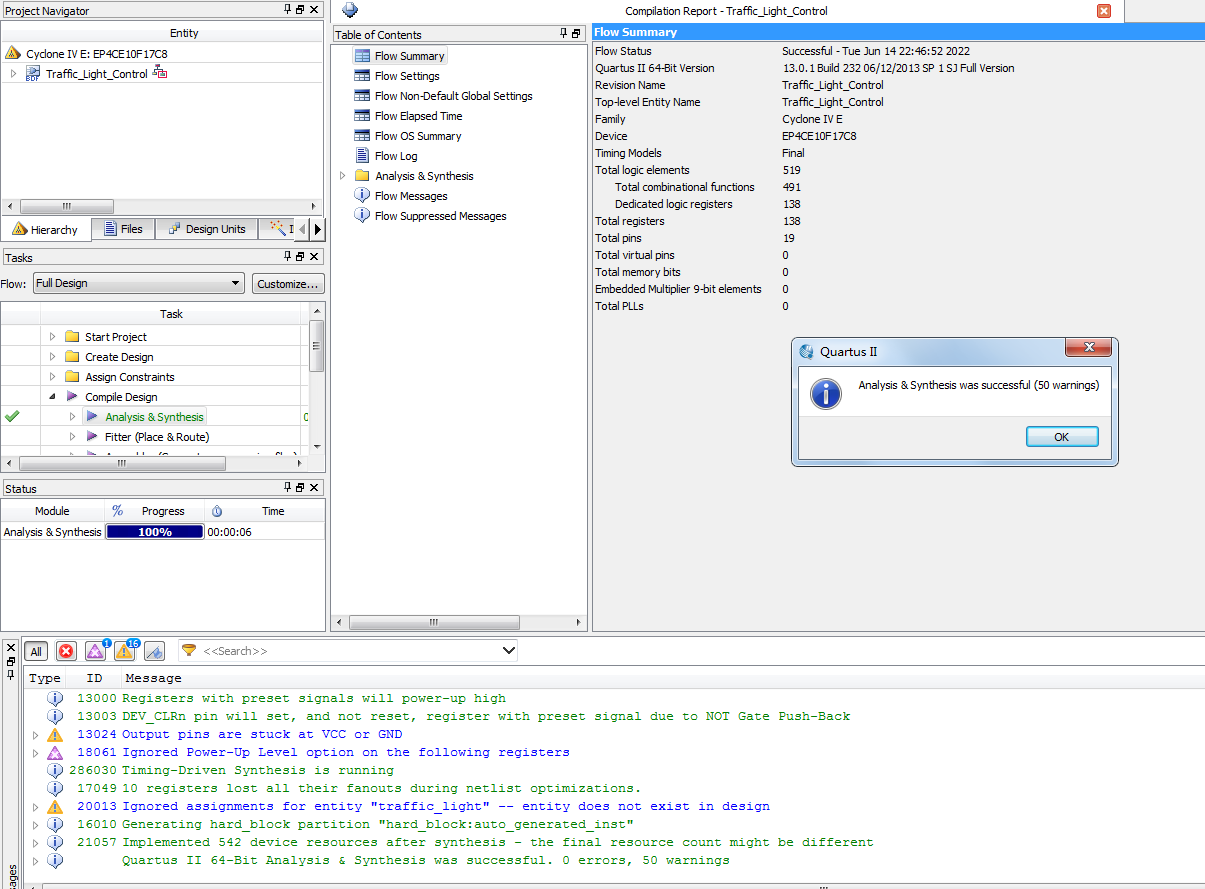Toggle the flagged messages filter icon

pyautogui.click(x=154, y=651)
